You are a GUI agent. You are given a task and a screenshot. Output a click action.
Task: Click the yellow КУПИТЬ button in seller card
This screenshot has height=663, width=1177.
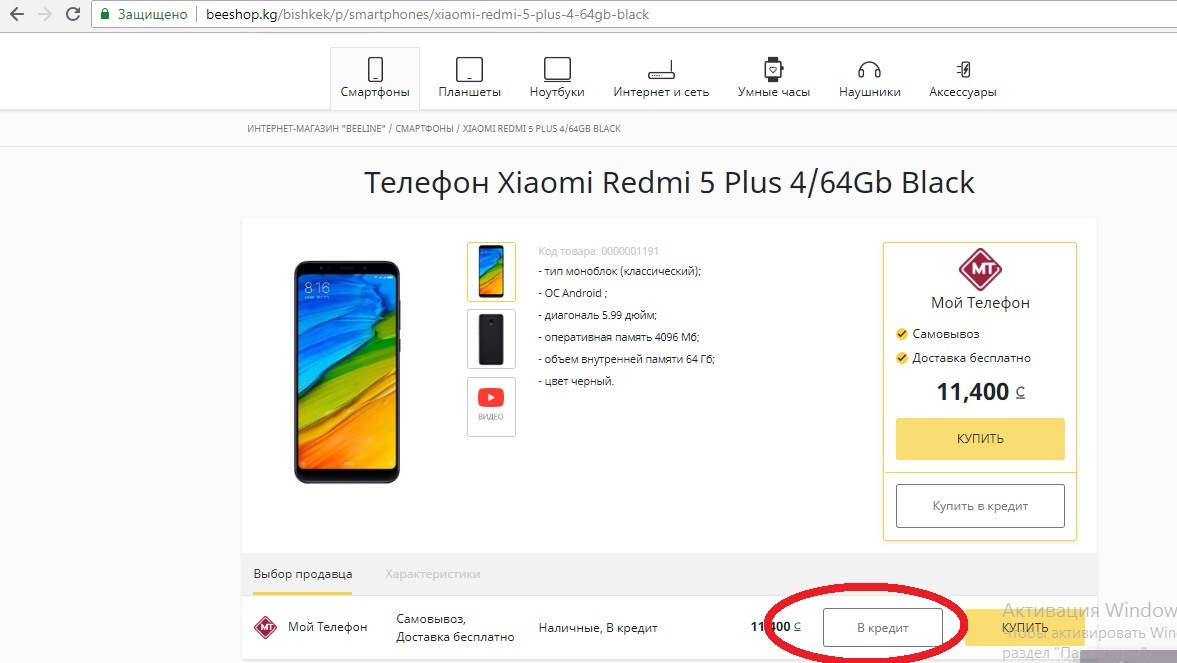click(980, 438)
